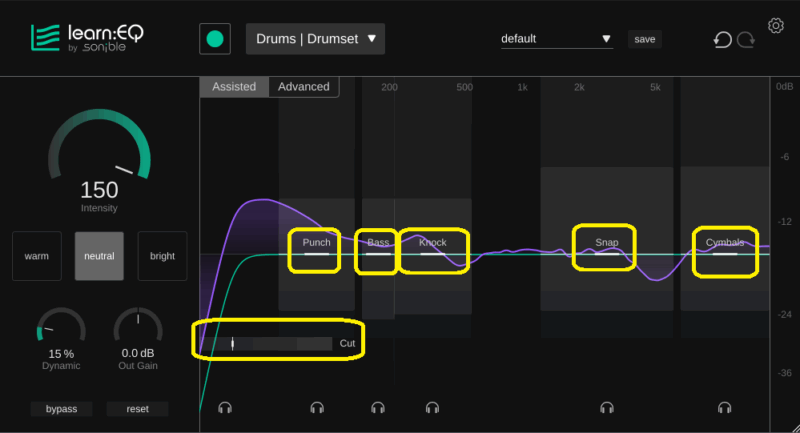Solo the Cymbals band headphone icon
This screenshot has width=800, height=433.
click(x=725, y=408)
